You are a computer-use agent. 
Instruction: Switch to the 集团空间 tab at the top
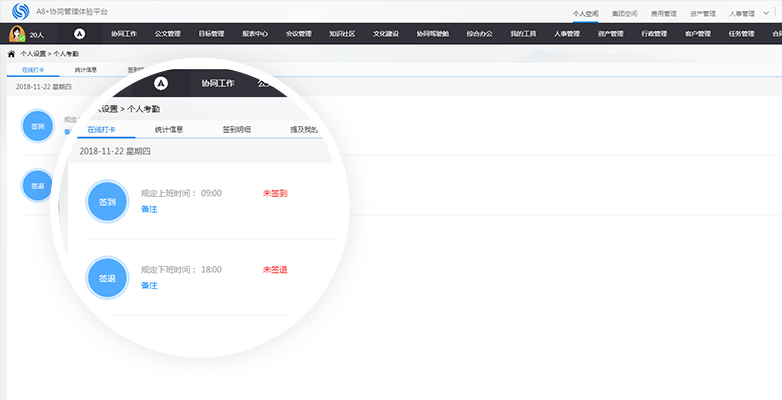[624, 14]
